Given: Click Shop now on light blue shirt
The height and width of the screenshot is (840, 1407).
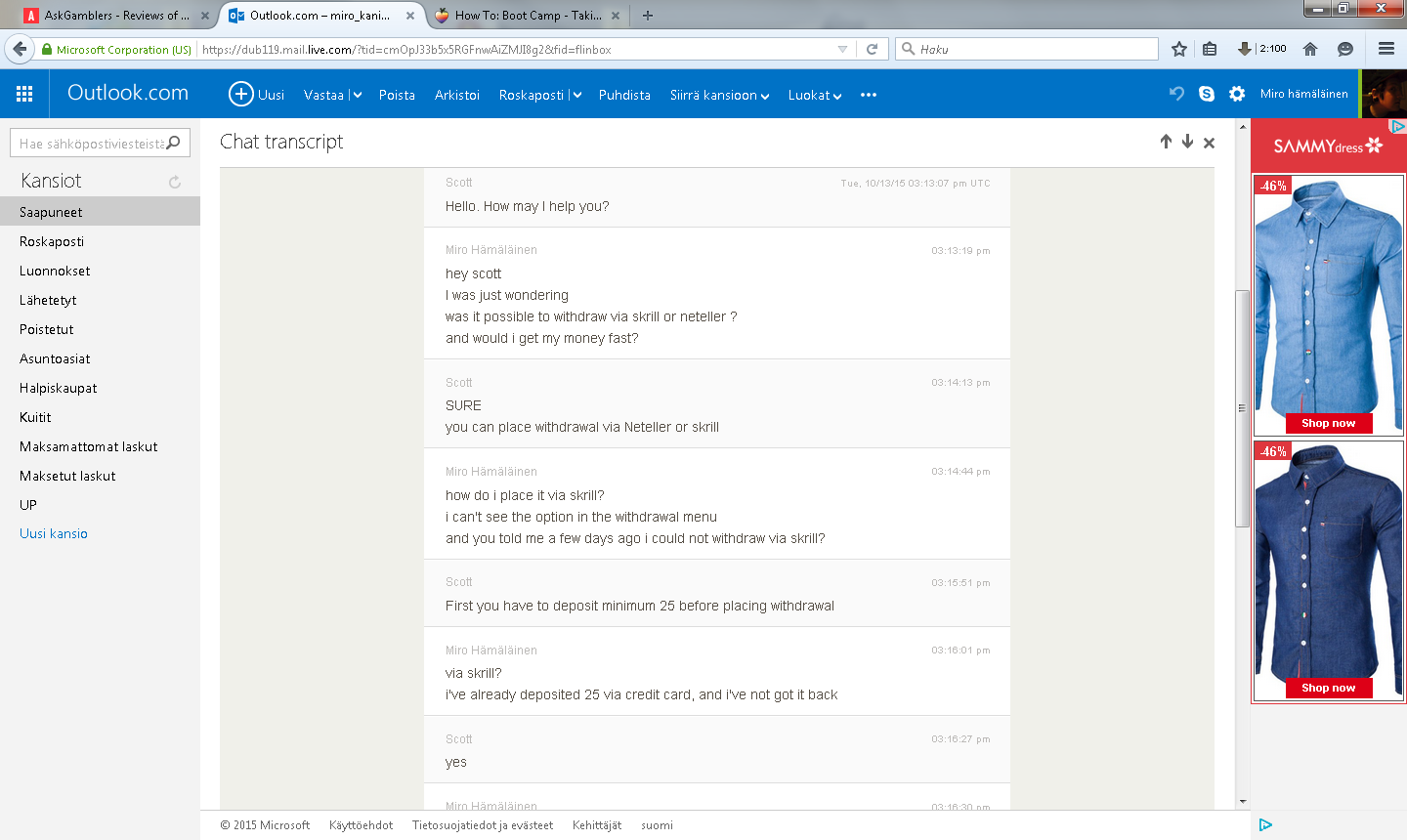Looking at the screenshot, I should coord(1328,423).
